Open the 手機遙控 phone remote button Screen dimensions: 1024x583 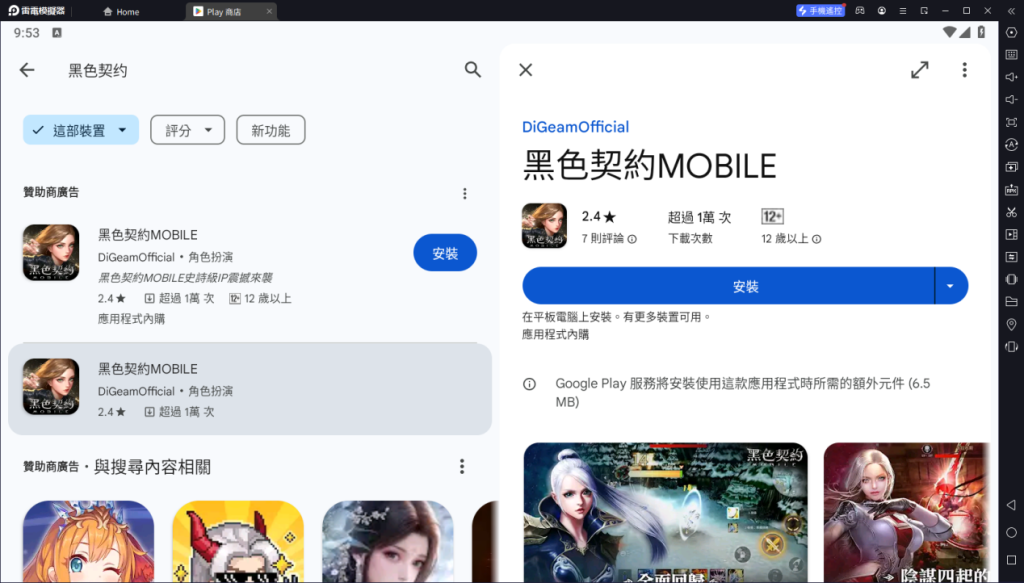[820, 10]
